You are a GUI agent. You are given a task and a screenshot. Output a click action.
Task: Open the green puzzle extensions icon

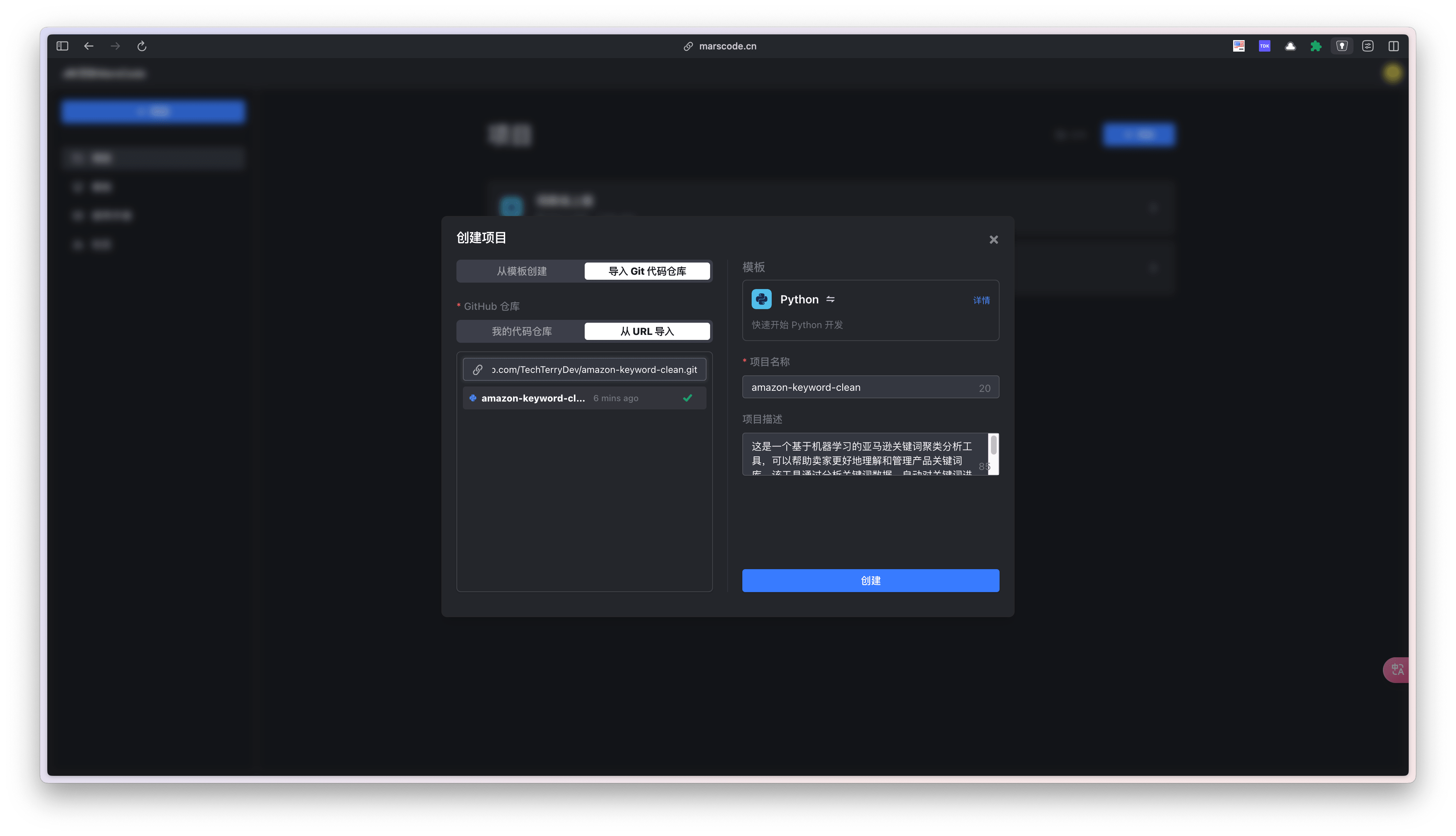click(1316, 46)
